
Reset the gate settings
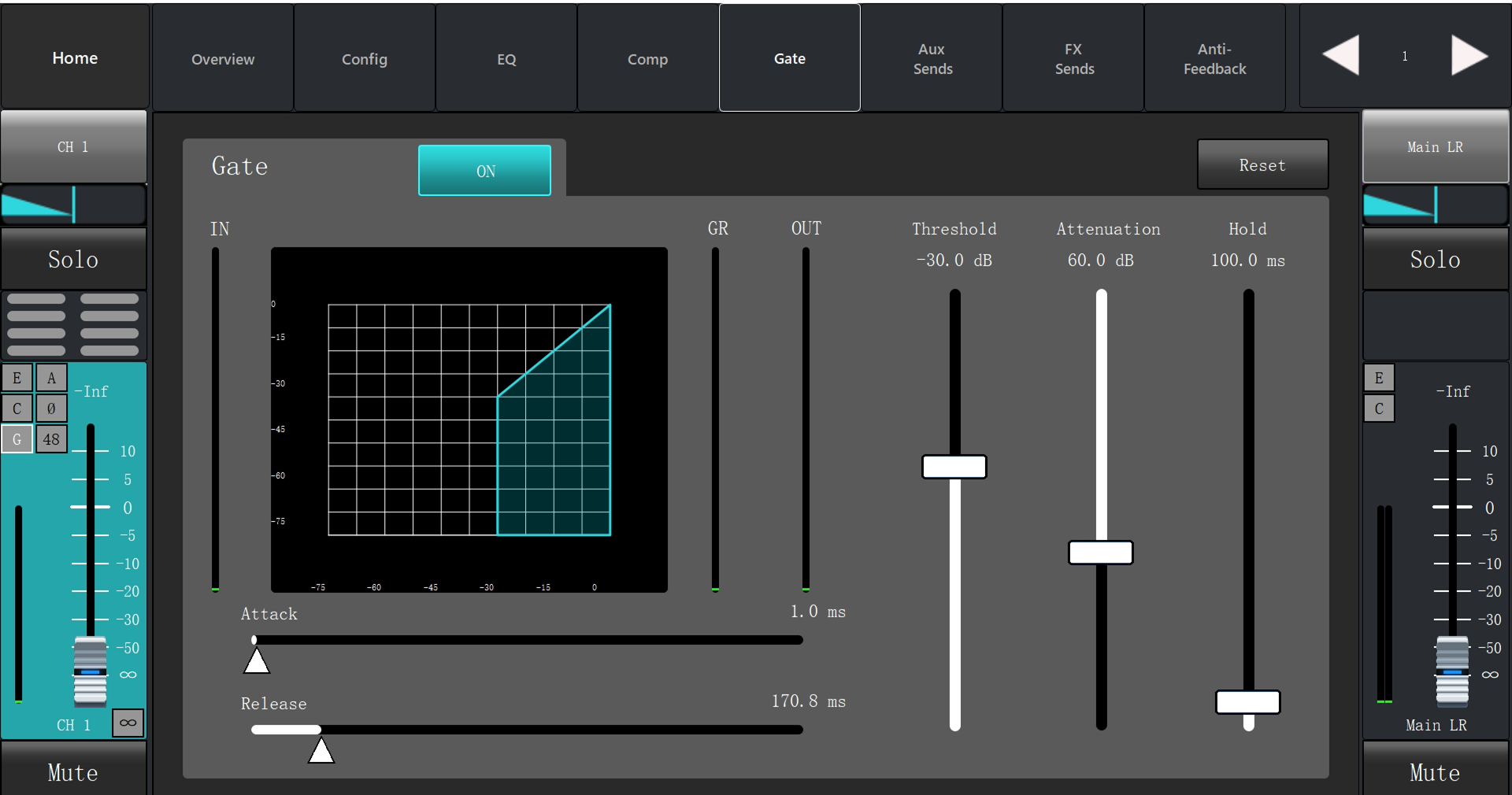(x=1262, y=165)
